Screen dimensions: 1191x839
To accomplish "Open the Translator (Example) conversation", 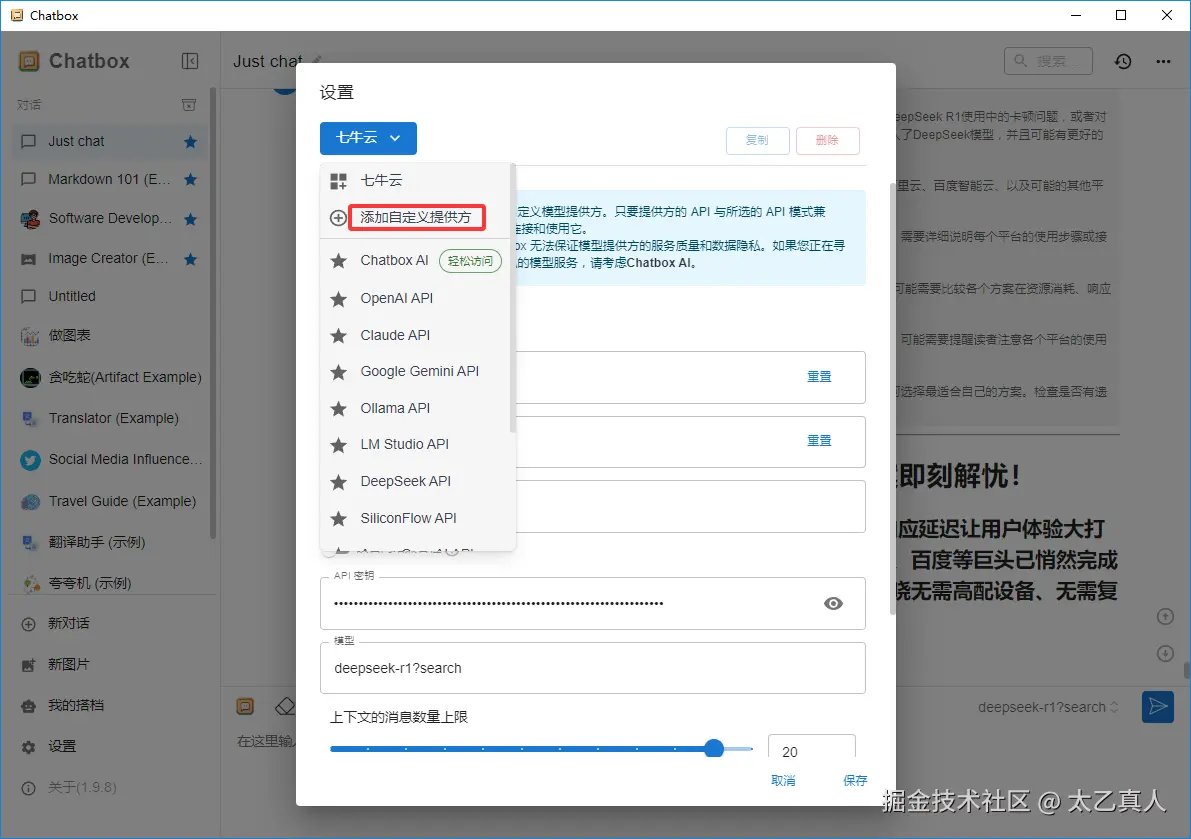I will click(111, 418).
